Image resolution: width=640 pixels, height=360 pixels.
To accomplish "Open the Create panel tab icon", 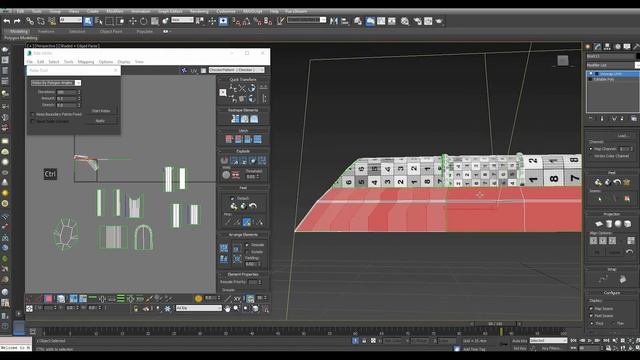I will [588, 47].
